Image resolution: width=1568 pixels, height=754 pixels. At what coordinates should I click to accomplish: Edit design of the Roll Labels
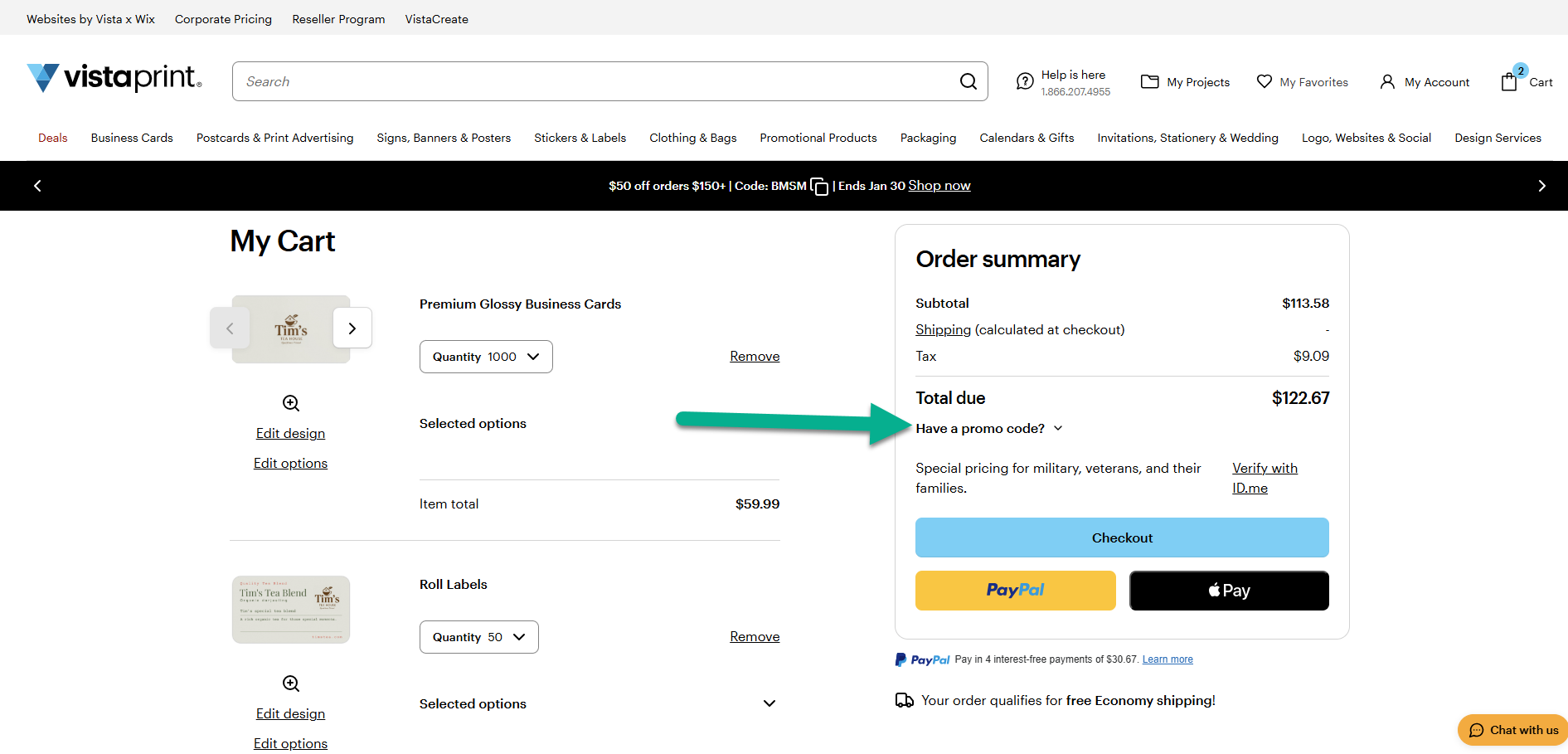tap(290, 714)
